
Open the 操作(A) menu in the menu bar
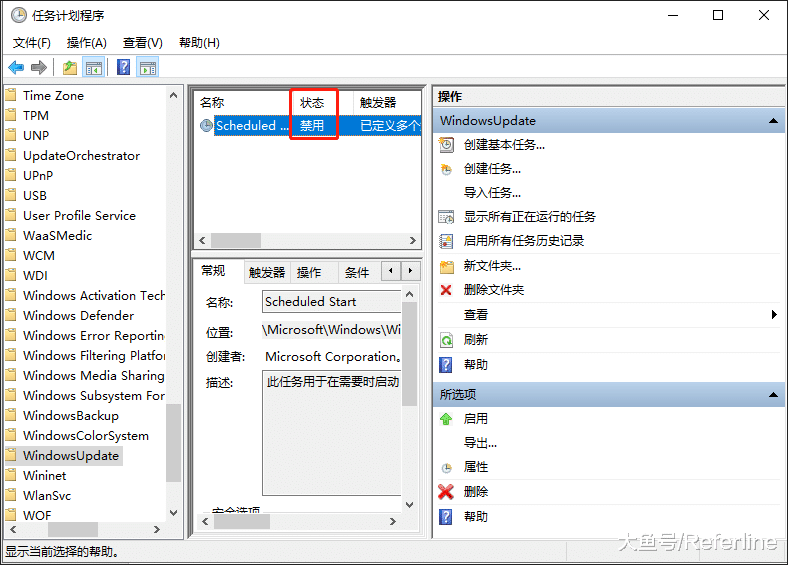pyautogui.click(x=87, y=43)
